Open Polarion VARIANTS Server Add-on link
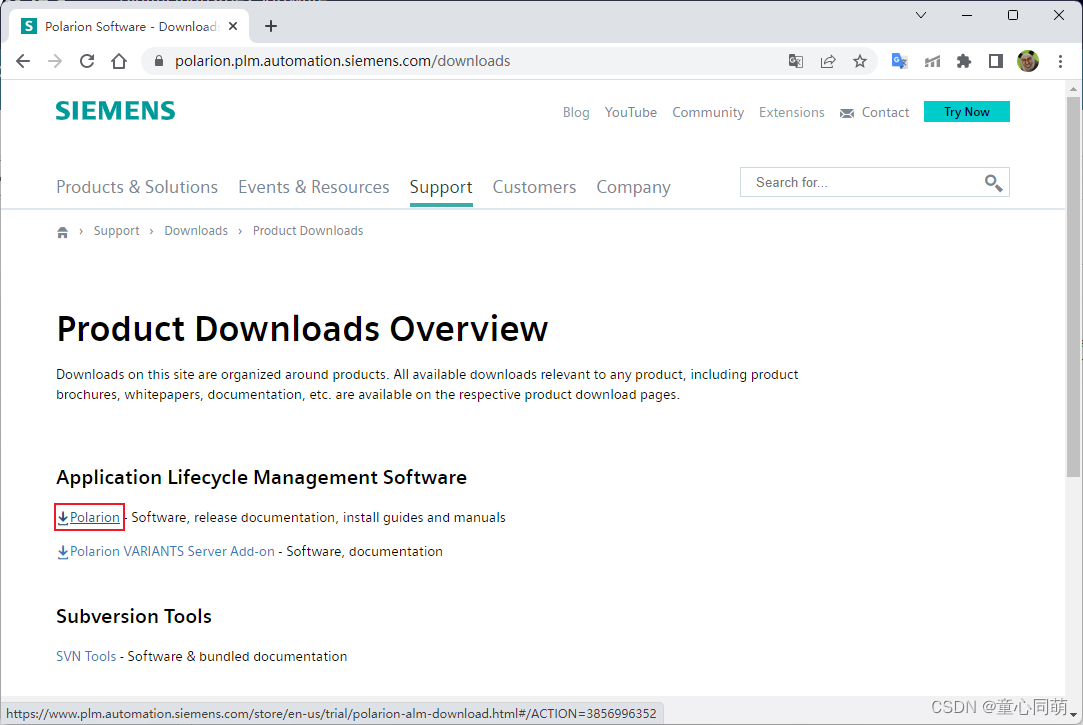This screenshot has height=725, width=1083. pos(172,551)
